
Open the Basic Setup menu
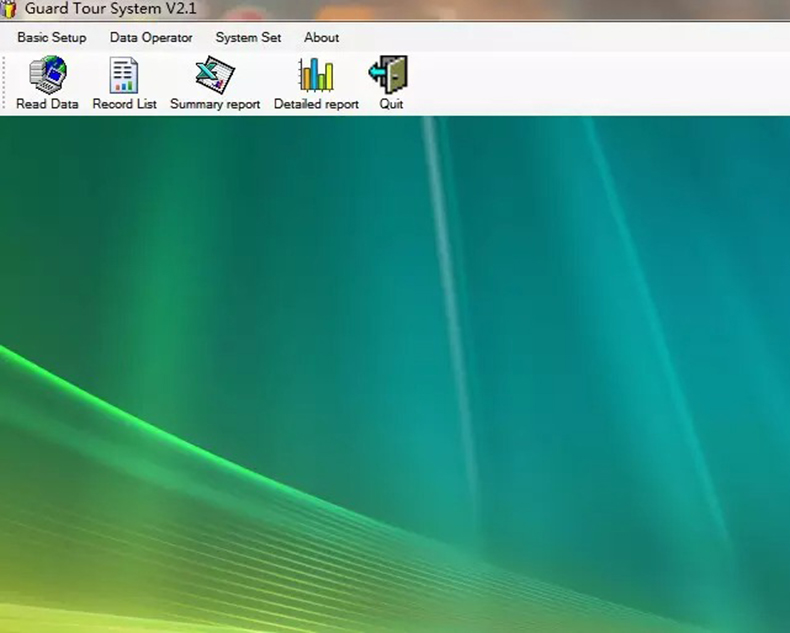52,38
